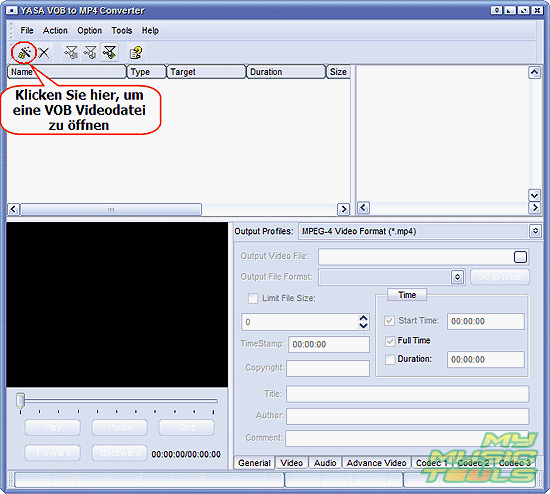Click right panel scroll up arrow
Viewport: 550px width, 494px height.
tap(534, 73)
